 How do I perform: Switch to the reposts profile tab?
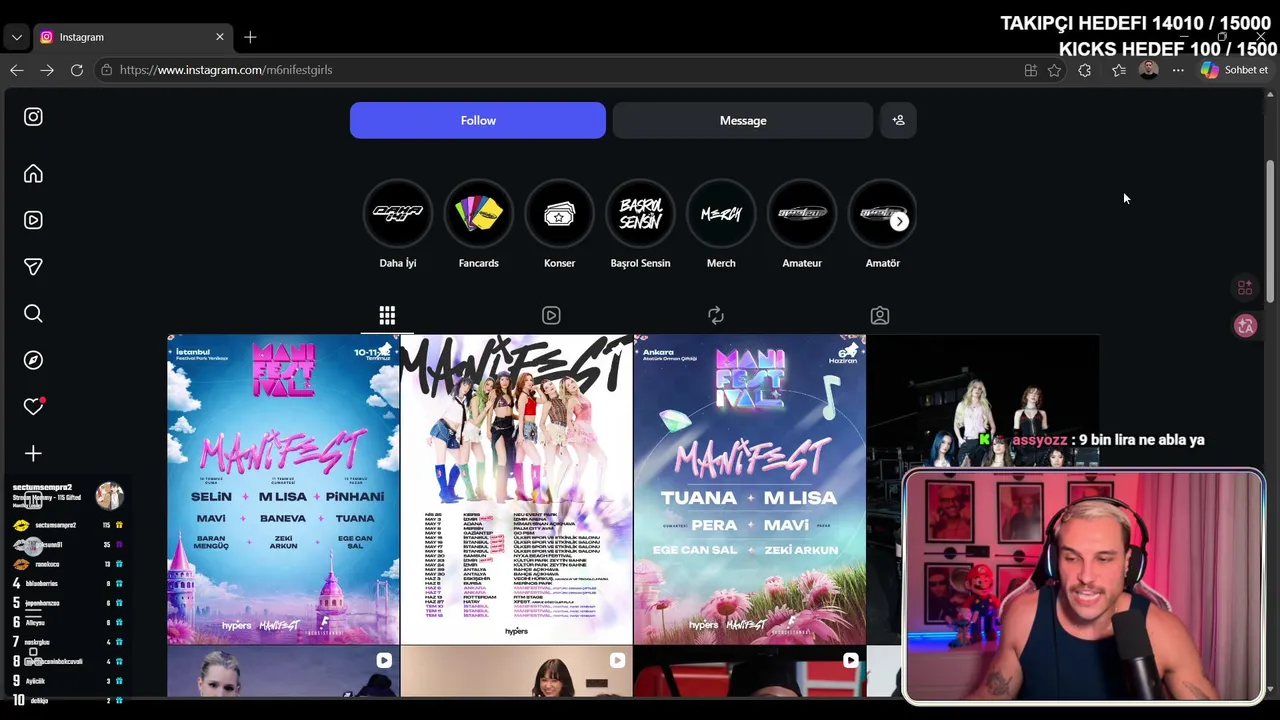point(716,316)
